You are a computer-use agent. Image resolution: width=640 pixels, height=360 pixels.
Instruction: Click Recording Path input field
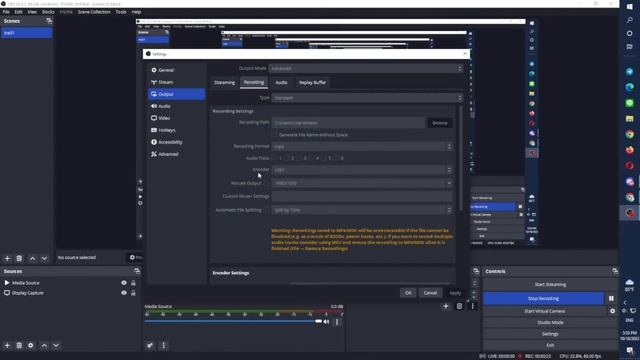(x=348, y=123)
